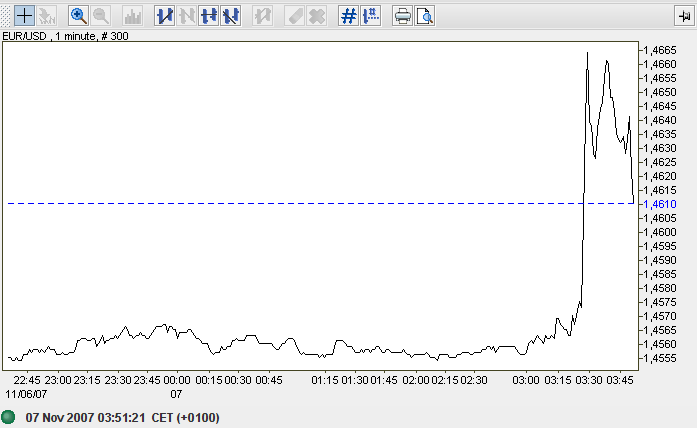This screenshot has width=697, height=428.
Task: Click the pin panel icon at top right
Action: tap(682, 16)
